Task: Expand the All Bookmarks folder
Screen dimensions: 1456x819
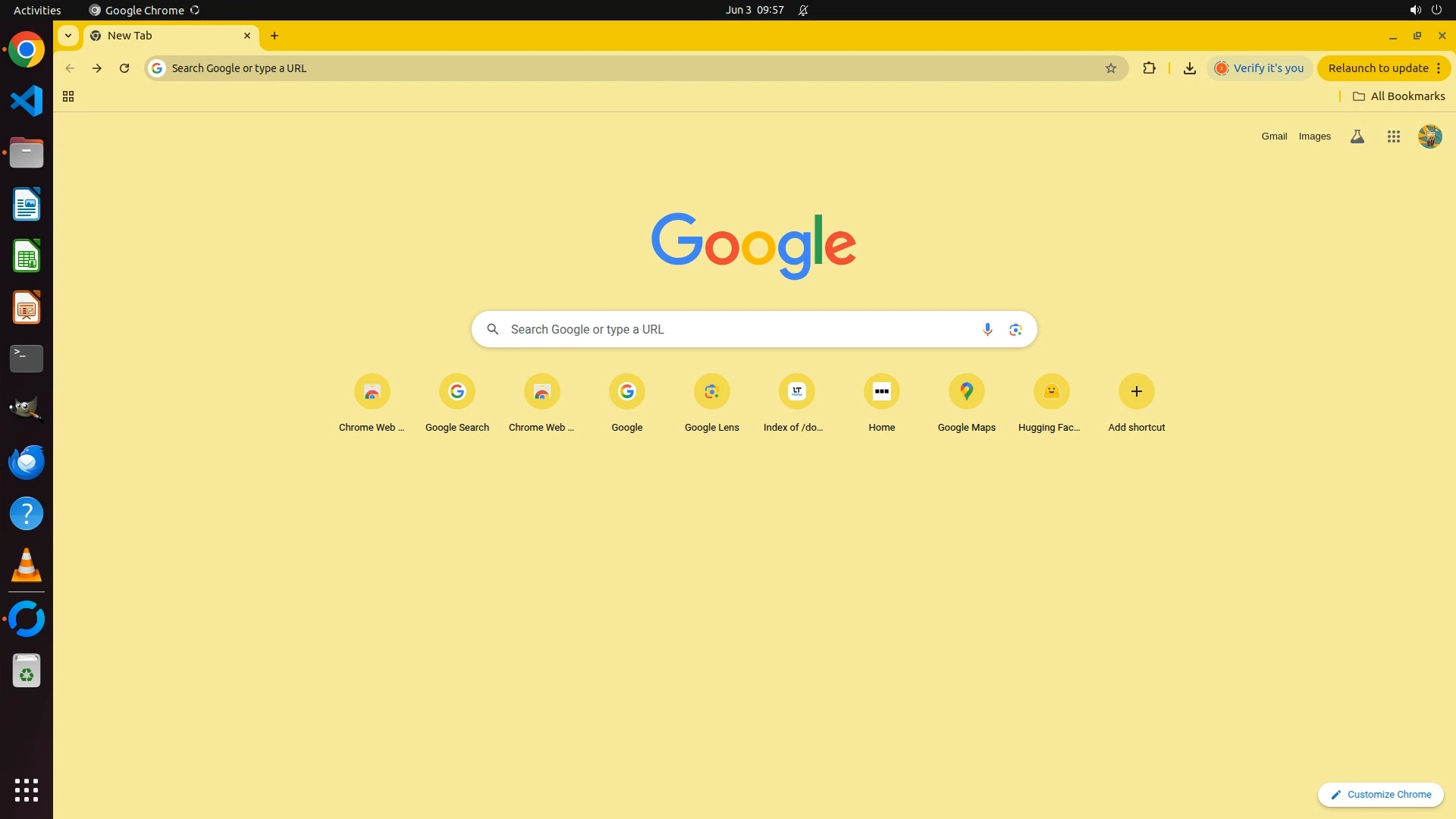Action: pyautogui.click(x=1398, y=96)
